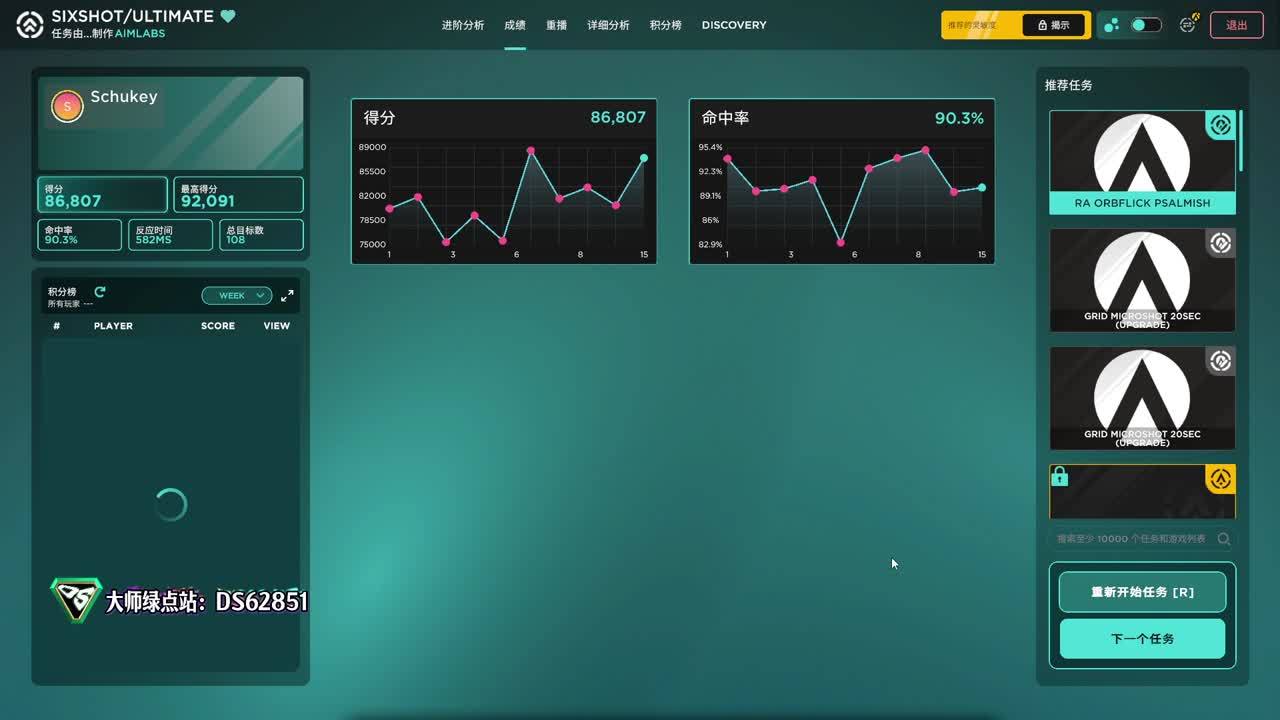Open the Schukey profile avatar
Screen dimensions: 1280x720
tap(67, 106)
